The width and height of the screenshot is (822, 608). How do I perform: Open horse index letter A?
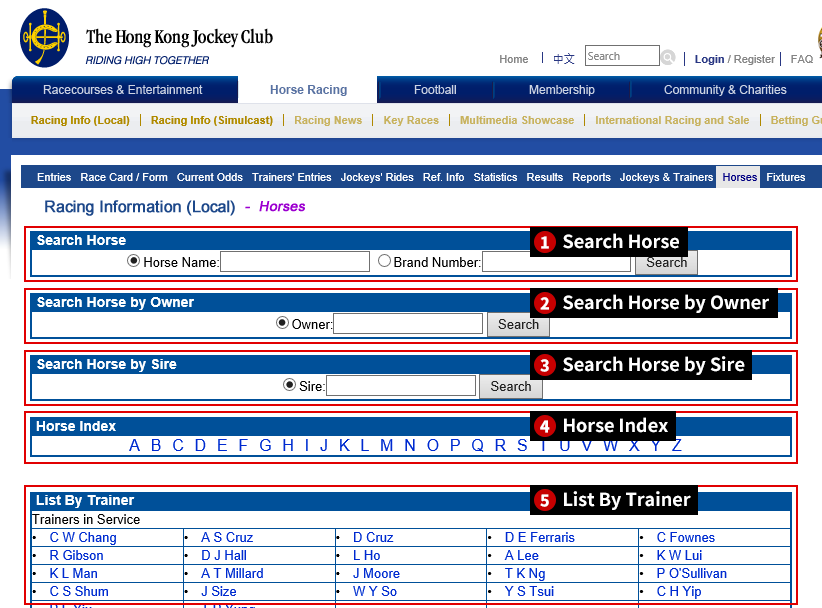click(x=135, y=446)
